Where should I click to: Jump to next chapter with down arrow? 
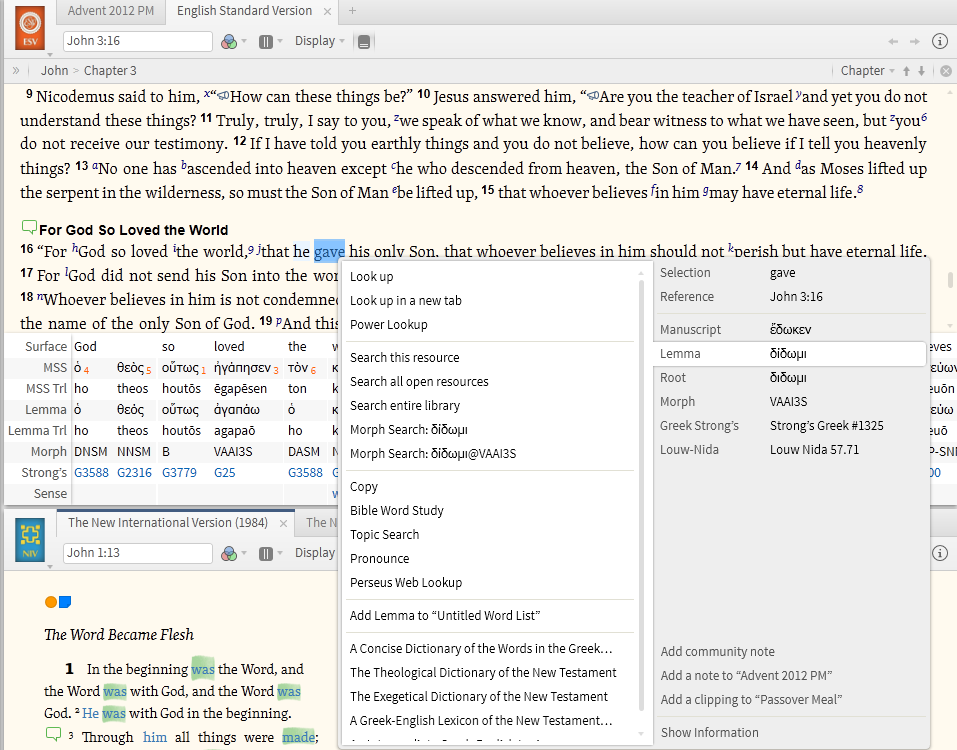[922, 71]
